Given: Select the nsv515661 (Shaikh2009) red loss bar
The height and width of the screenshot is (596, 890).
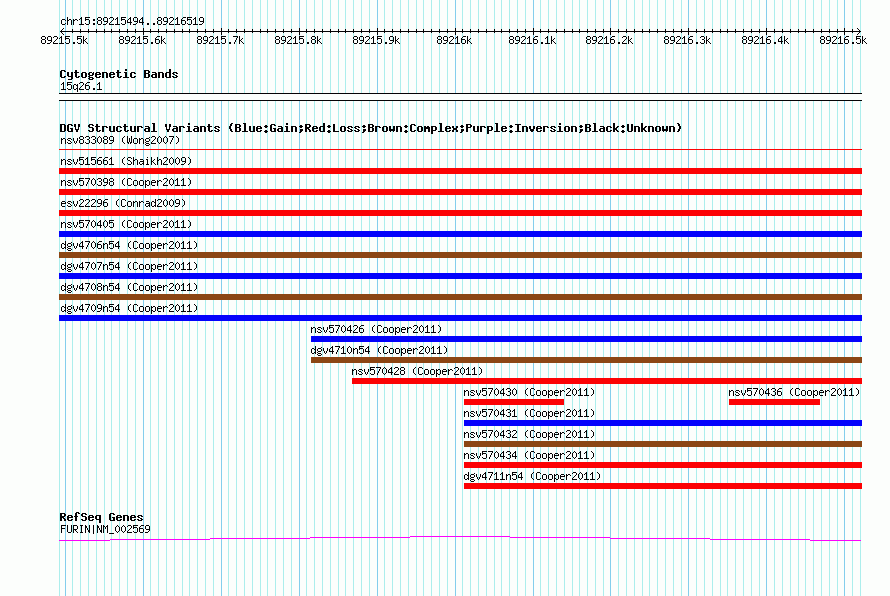Looking at the screenshot, I should point(460,171).
